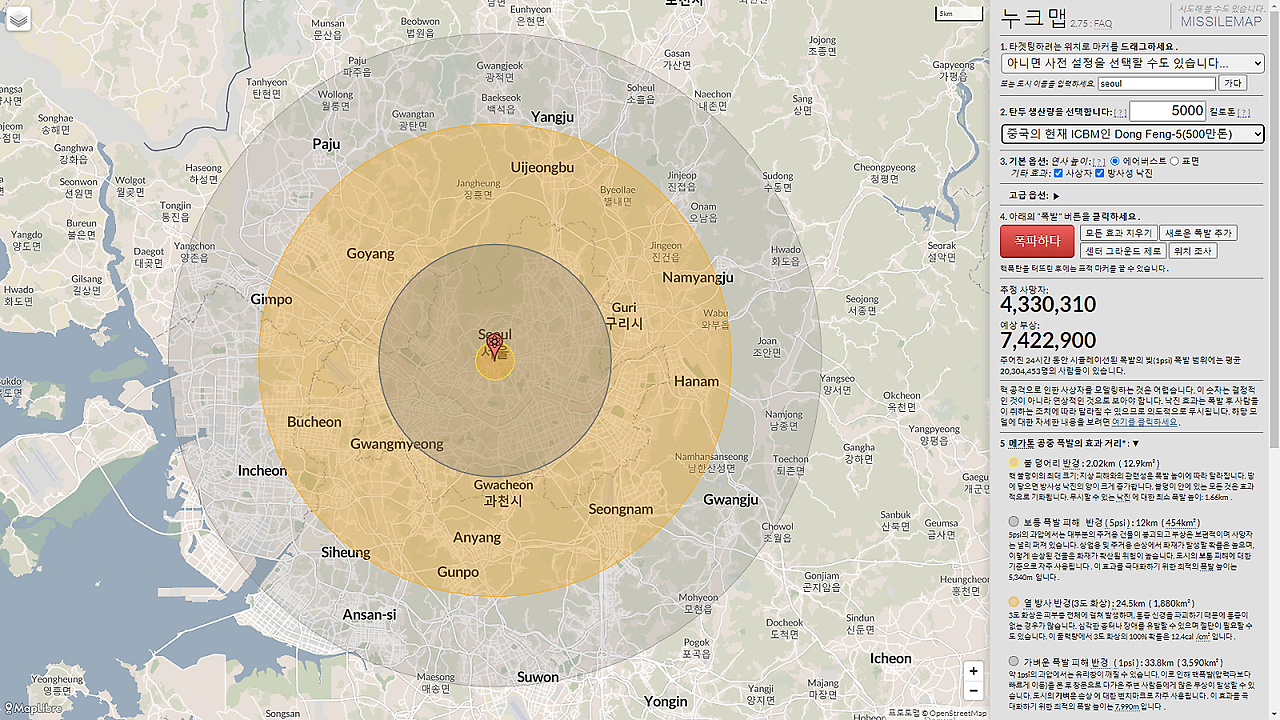This screenshot has width=1280, height=720.
Task: Click the red target marker on Seoul
Action: [x=494, y=346]
